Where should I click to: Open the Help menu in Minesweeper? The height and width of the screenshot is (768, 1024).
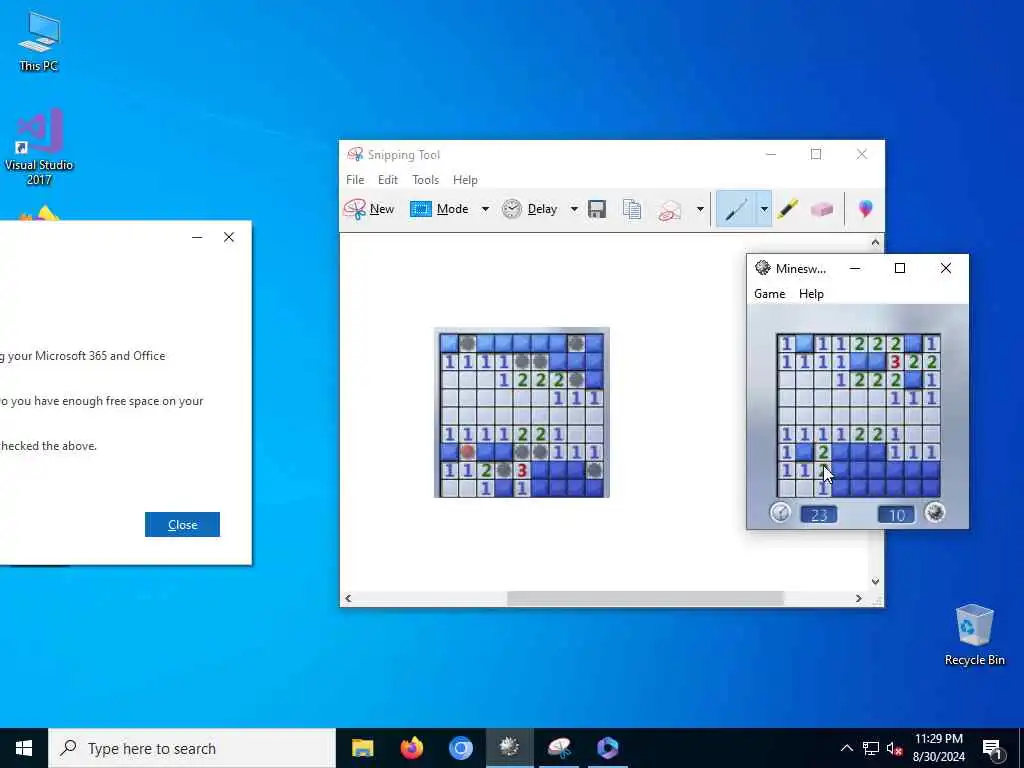[811, 294]
